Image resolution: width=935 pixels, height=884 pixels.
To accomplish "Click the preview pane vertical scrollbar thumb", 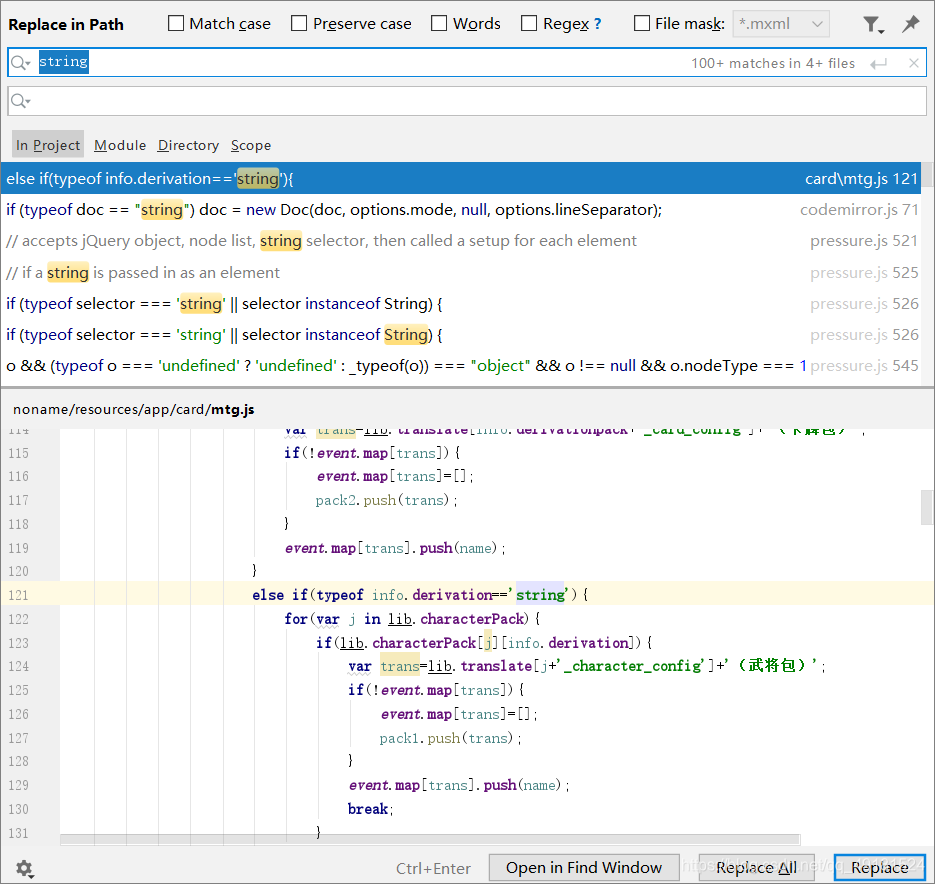I will 927,507.
